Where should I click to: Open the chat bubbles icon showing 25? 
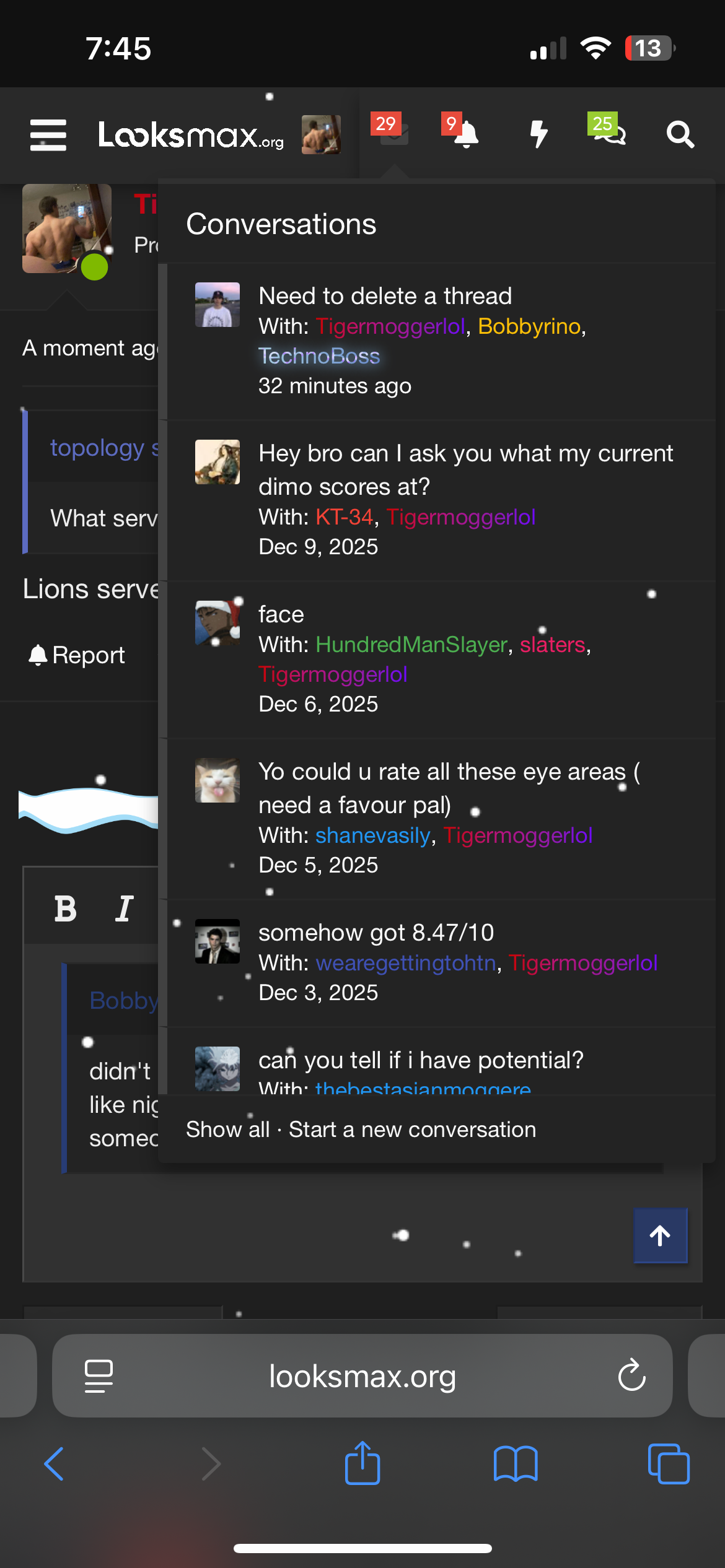(x=609, y=132)
